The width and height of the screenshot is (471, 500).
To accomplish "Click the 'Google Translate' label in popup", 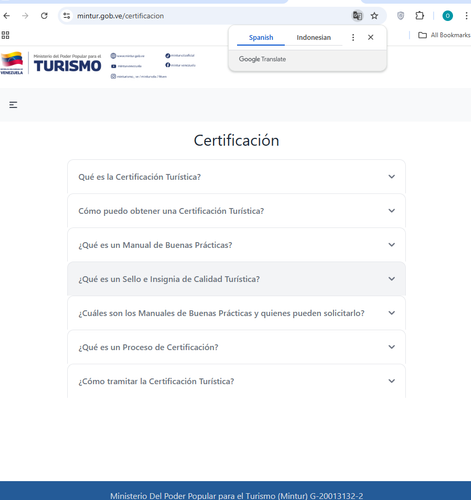I will (262, 59).
